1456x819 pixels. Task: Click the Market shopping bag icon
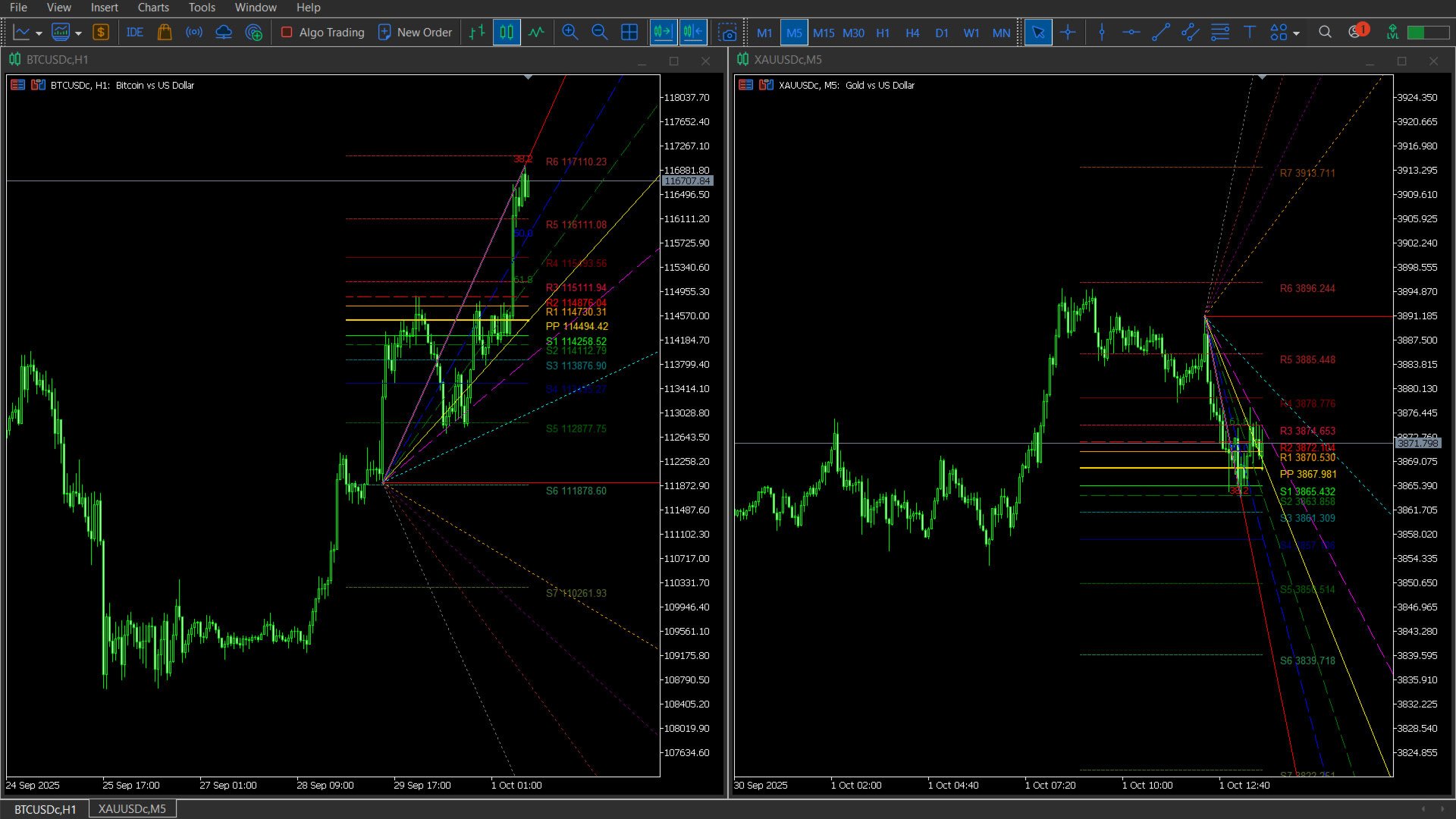tap(165, 33)
